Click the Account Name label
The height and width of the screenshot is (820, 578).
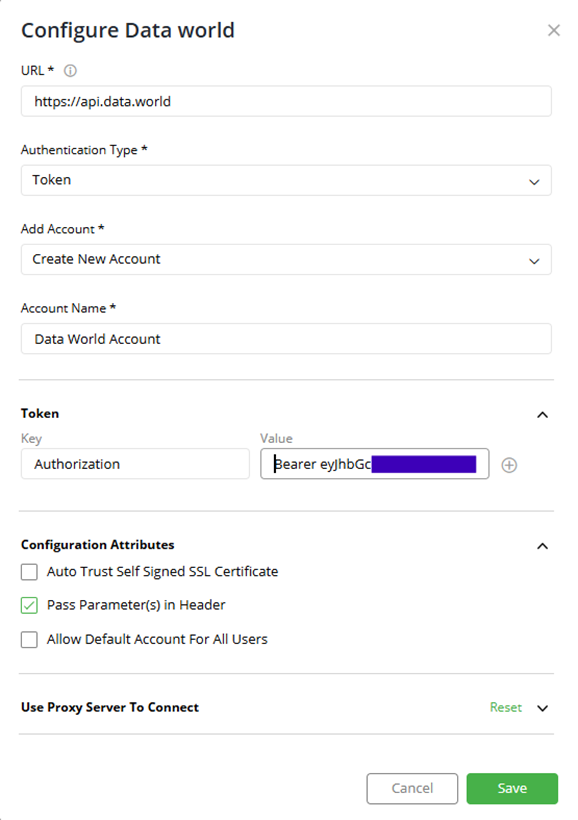[x=69, y=309]
